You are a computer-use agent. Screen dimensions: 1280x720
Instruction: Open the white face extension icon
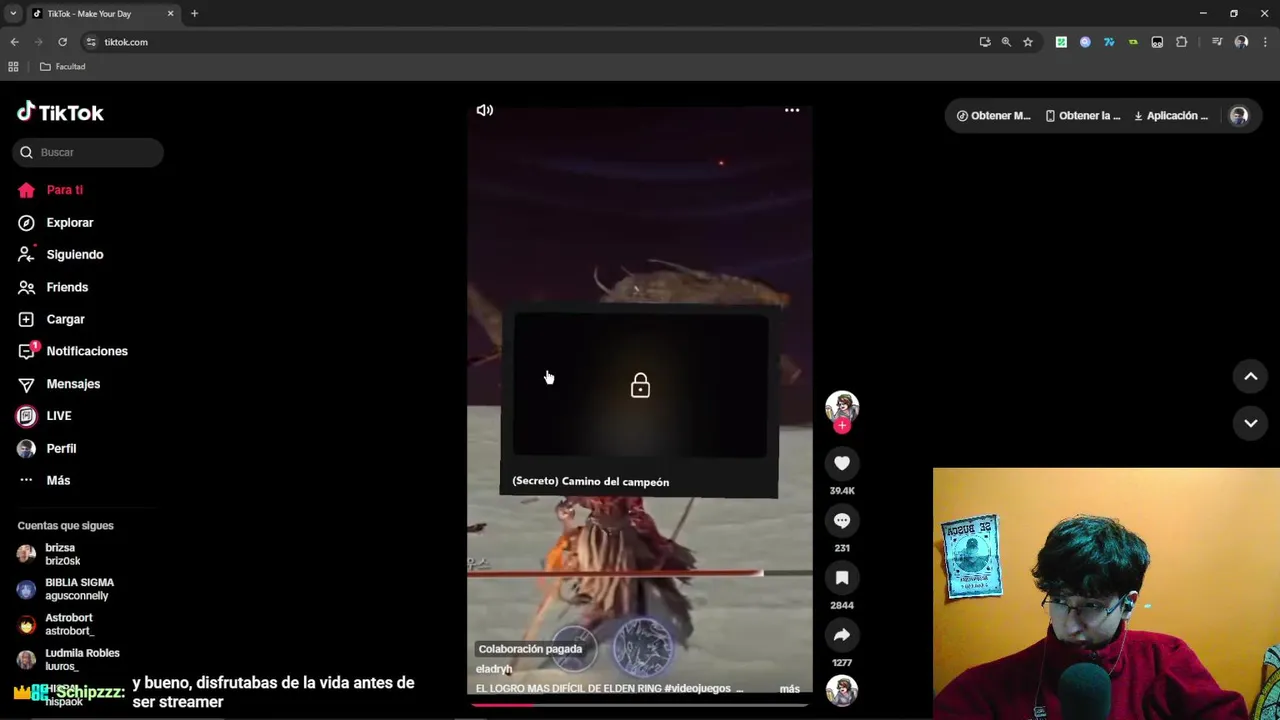point(1157,42)
